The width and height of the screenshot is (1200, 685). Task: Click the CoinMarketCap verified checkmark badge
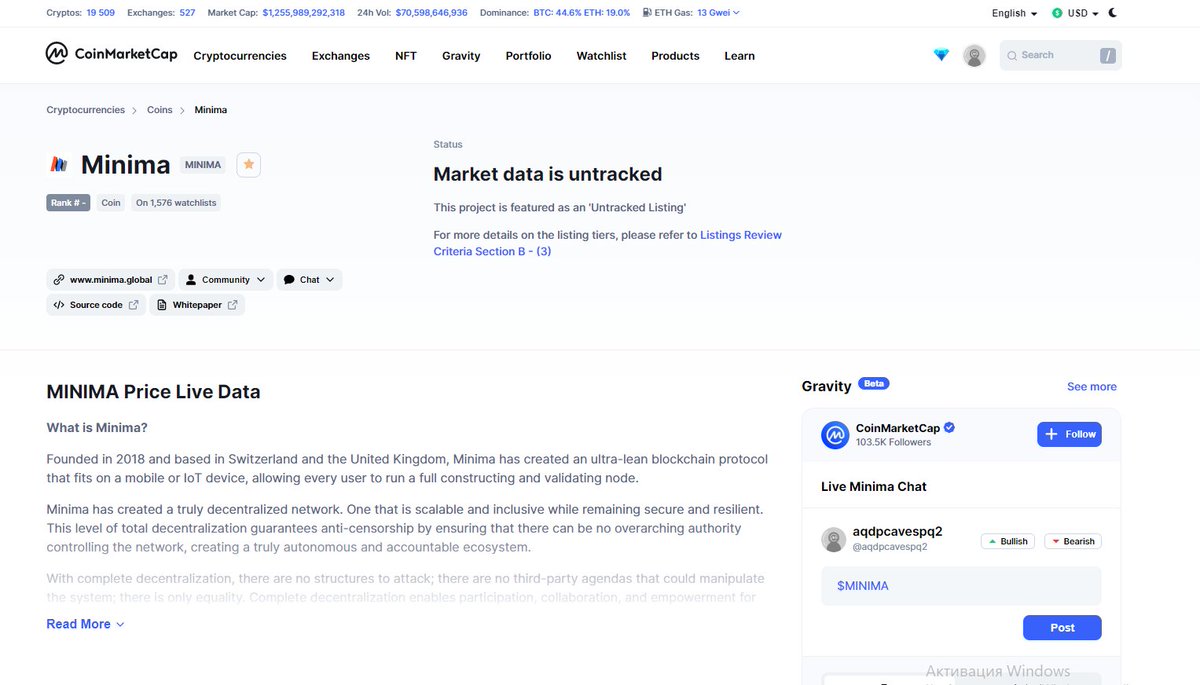tap(949, 427)
